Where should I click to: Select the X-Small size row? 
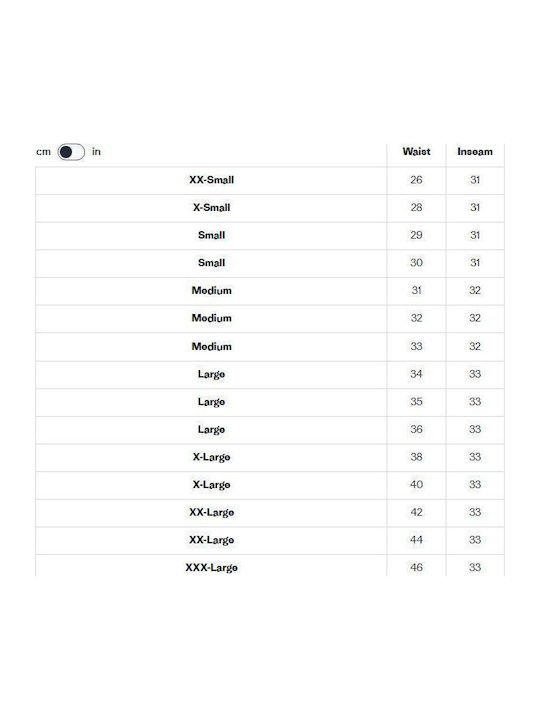(270, 208)
